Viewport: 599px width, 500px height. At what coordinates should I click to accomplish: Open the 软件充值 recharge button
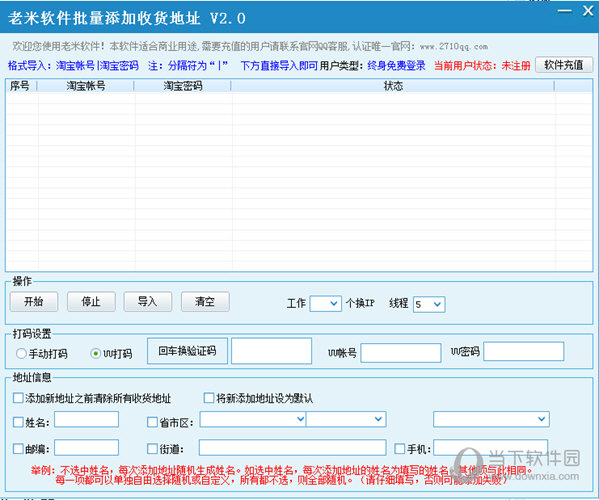pyautogui.click(x=564, y=65)
